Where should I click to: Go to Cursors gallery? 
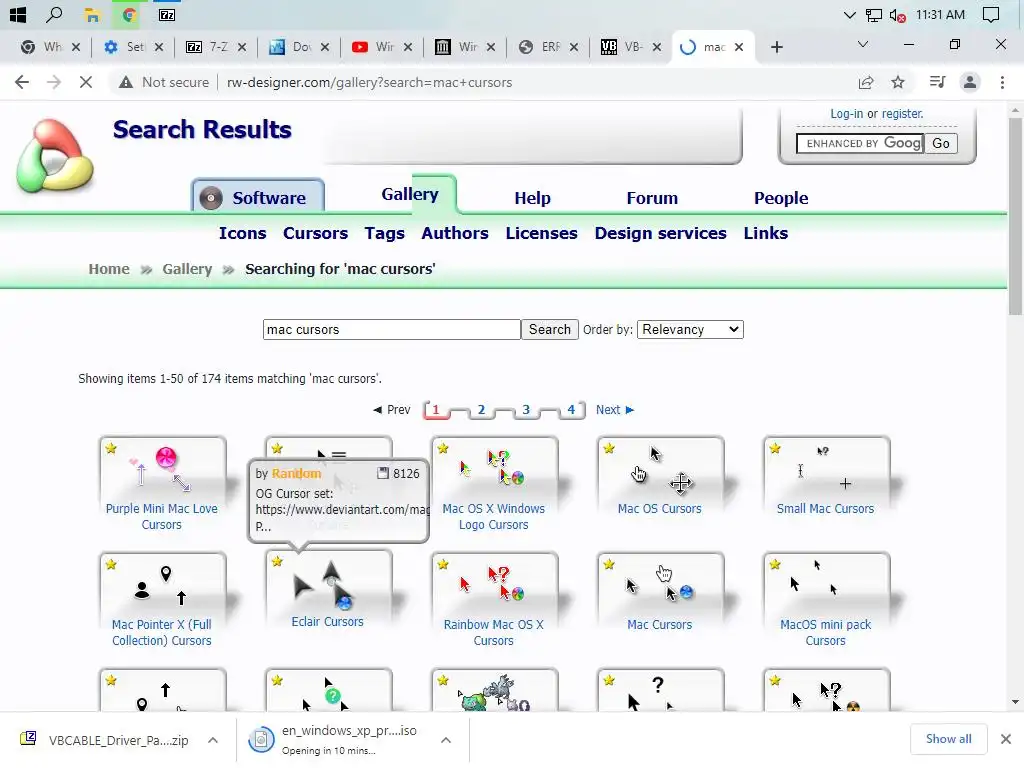pyautogui.click(x=315, y=233)
